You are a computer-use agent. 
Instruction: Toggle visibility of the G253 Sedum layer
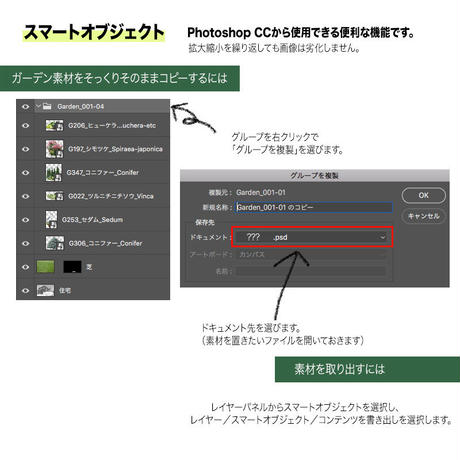click(x=25, y=220)
